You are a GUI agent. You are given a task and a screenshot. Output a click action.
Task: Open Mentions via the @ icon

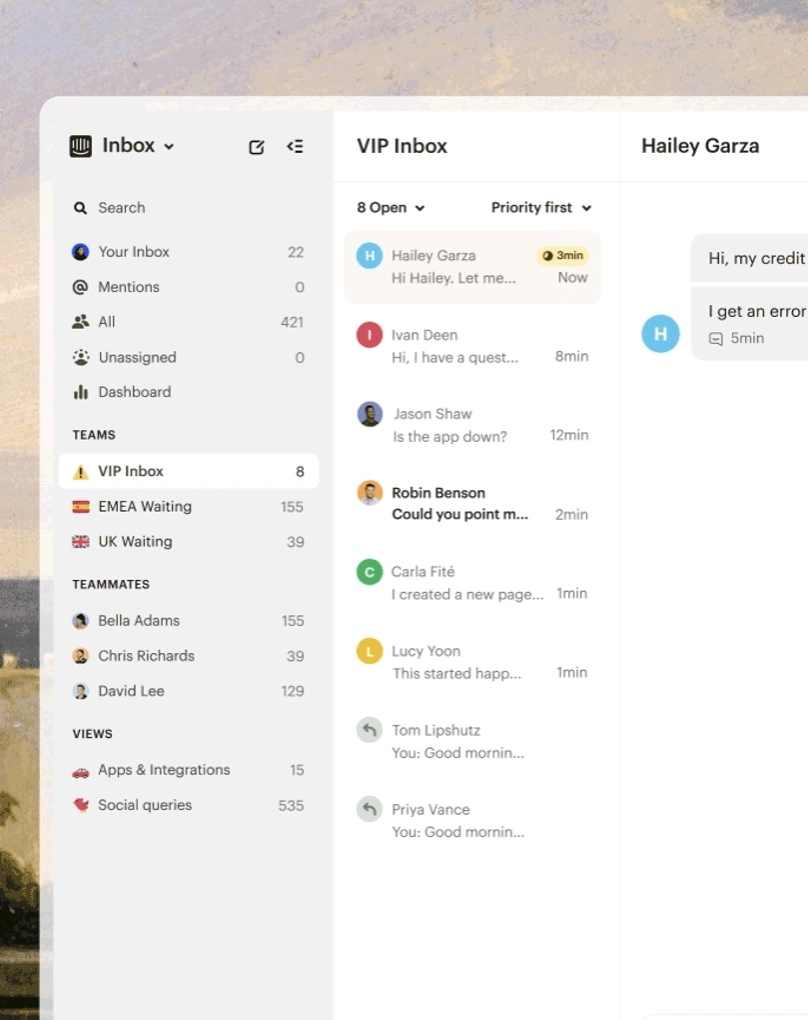pyautogui.click(x=80, y=287)
